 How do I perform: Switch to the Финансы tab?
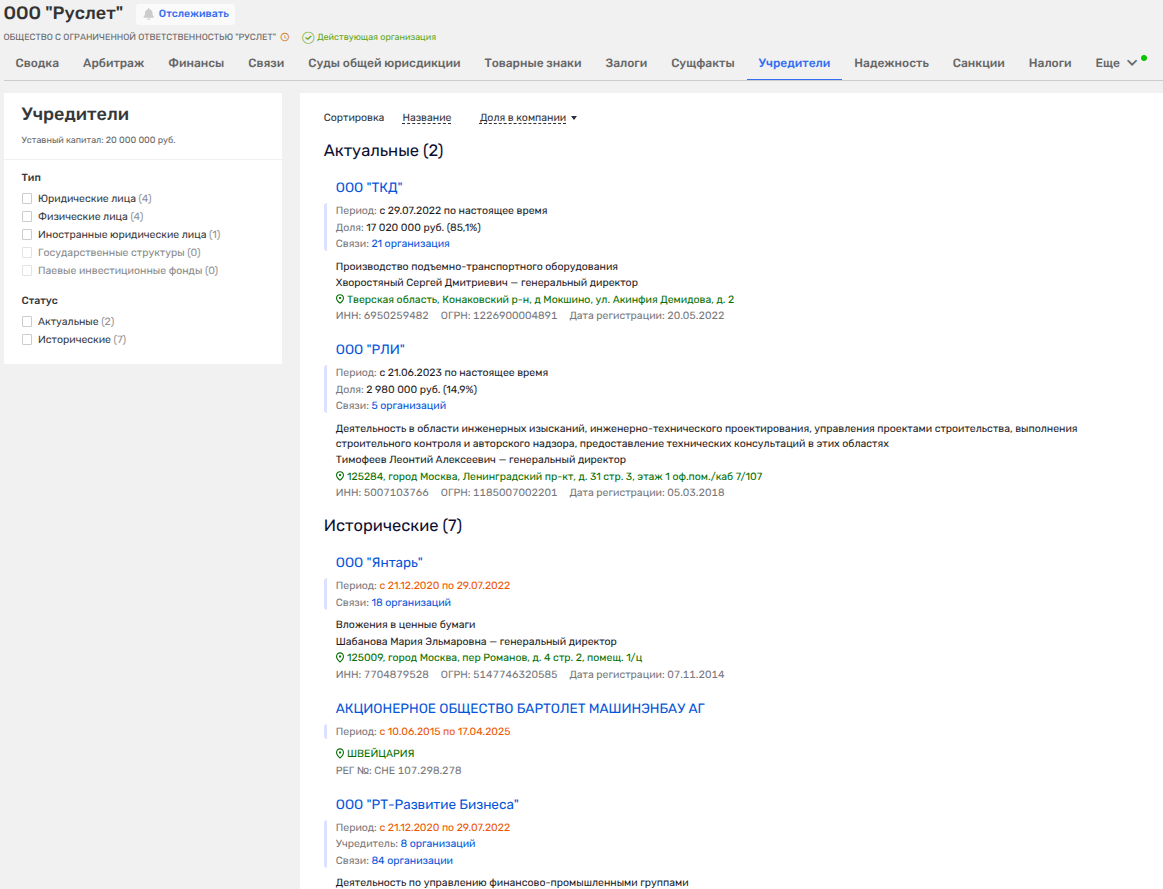[196, 63]
